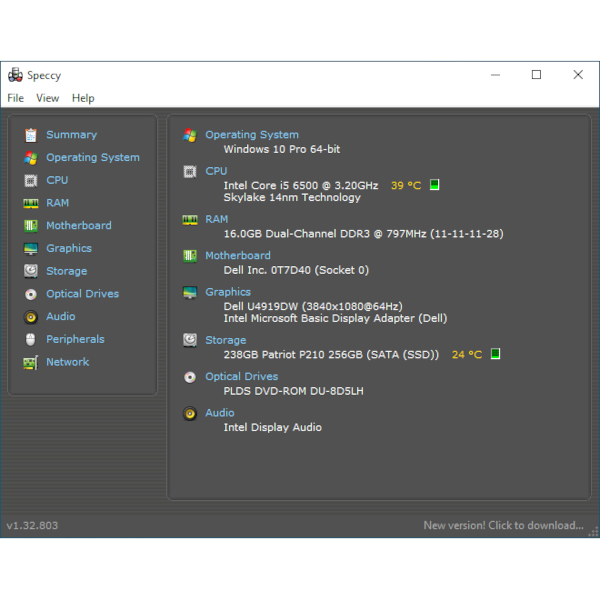The image size is (600, 600).
Task: Click the Motherboard icon in summary pane
Action: 190,256
